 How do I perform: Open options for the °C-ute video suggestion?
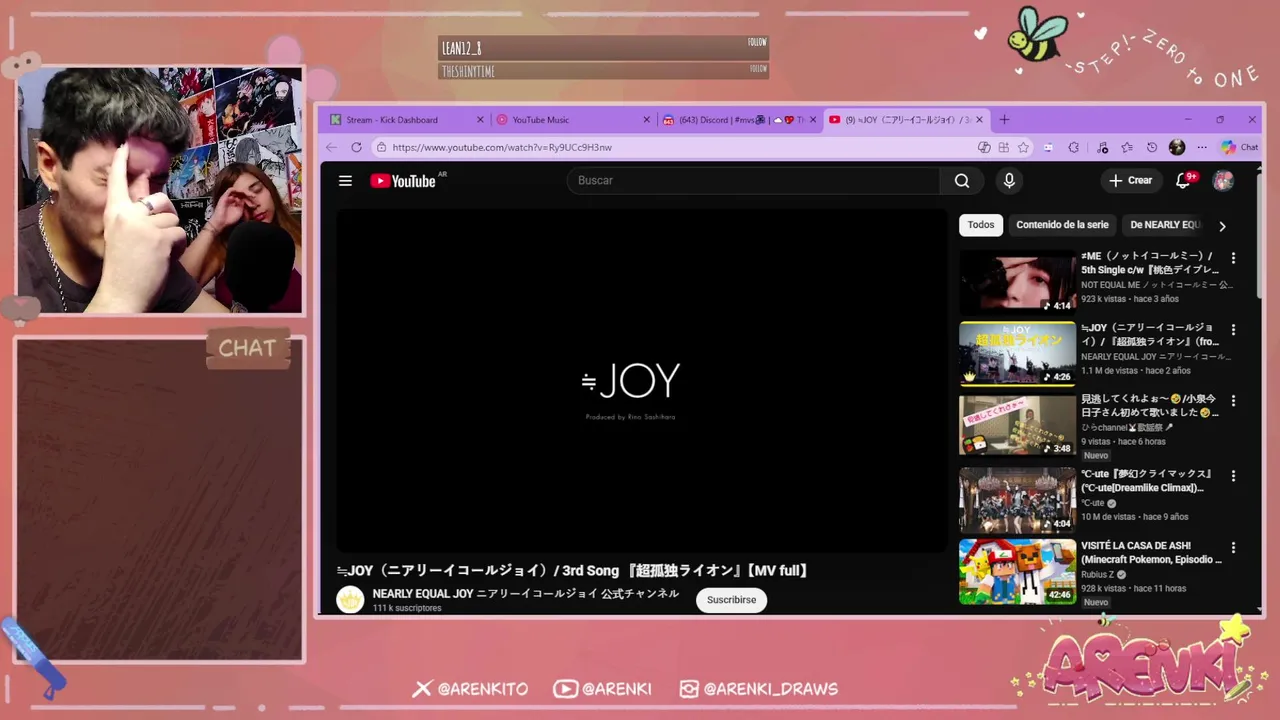pyautogui.click(x=1233, y=476)
